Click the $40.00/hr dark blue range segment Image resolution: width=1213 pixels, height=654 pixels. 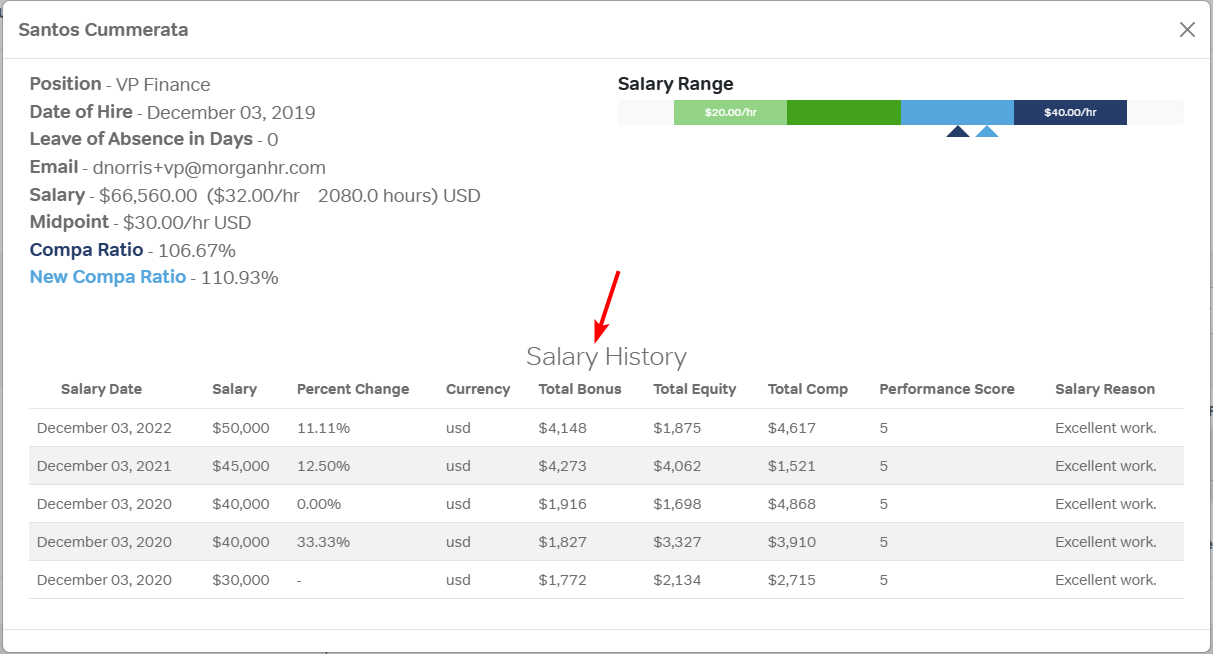coord(1070,113)
